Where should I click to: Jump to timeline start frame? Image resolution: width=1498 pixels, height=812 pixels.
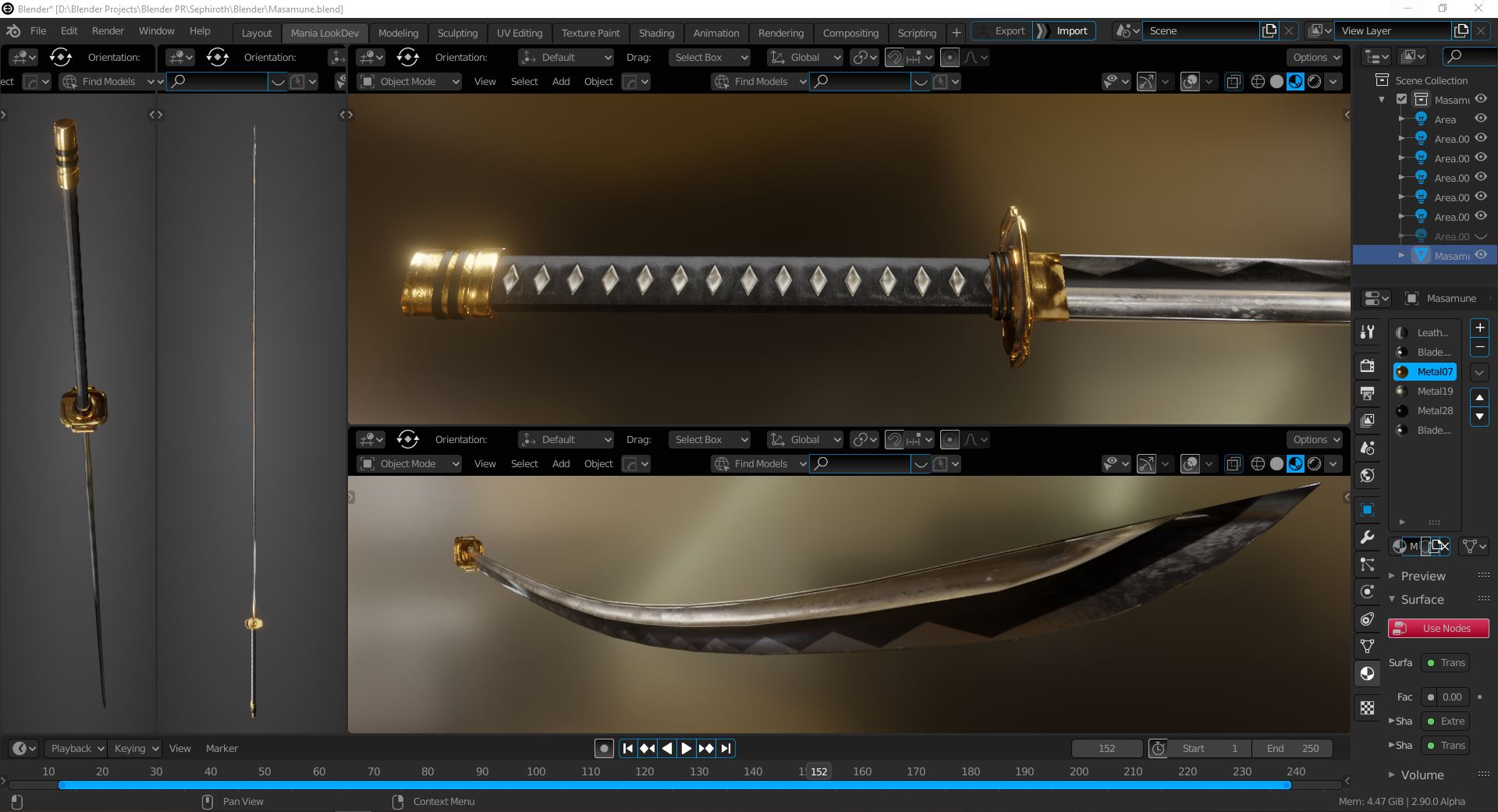tap(627, 748)
